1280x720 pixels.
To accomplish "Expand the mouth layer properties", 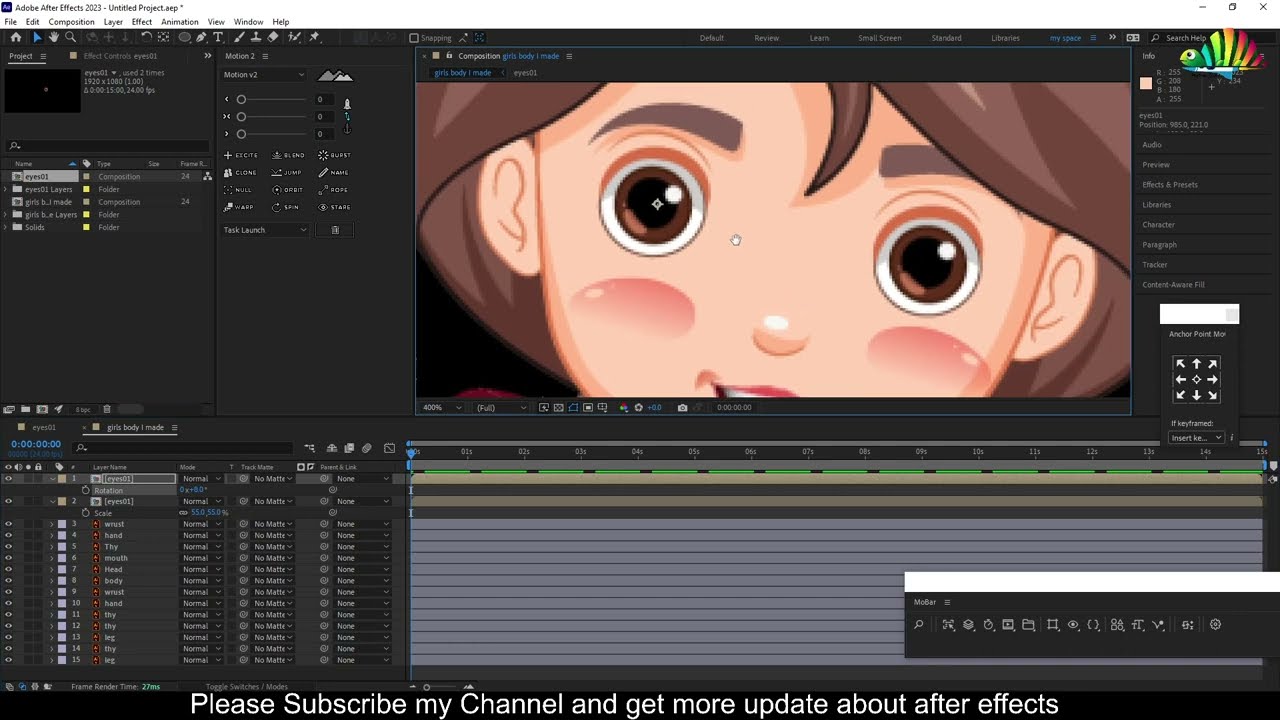I will point(52,558).
